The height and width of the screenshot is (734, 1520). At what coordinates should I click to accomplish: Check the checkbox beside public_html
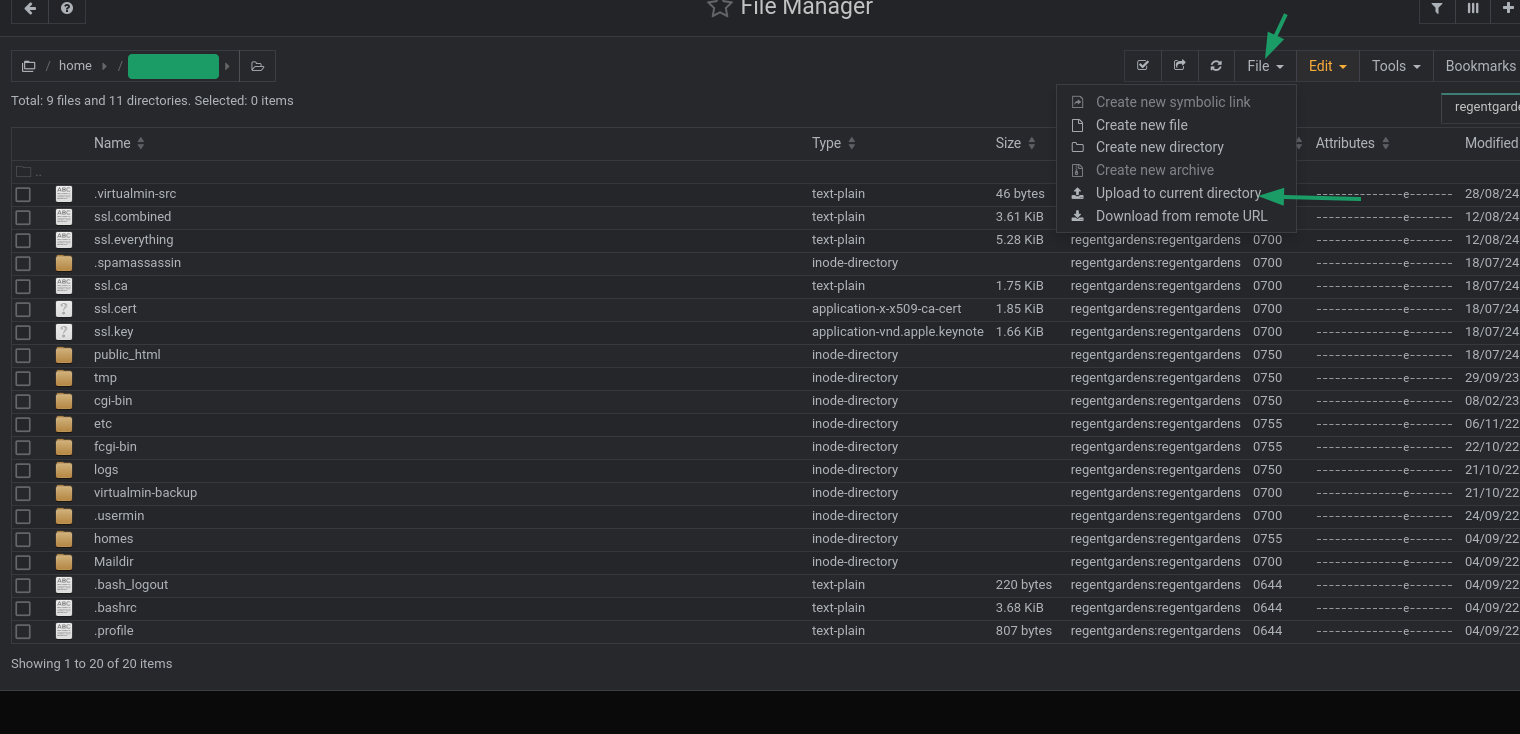[23, 355]
